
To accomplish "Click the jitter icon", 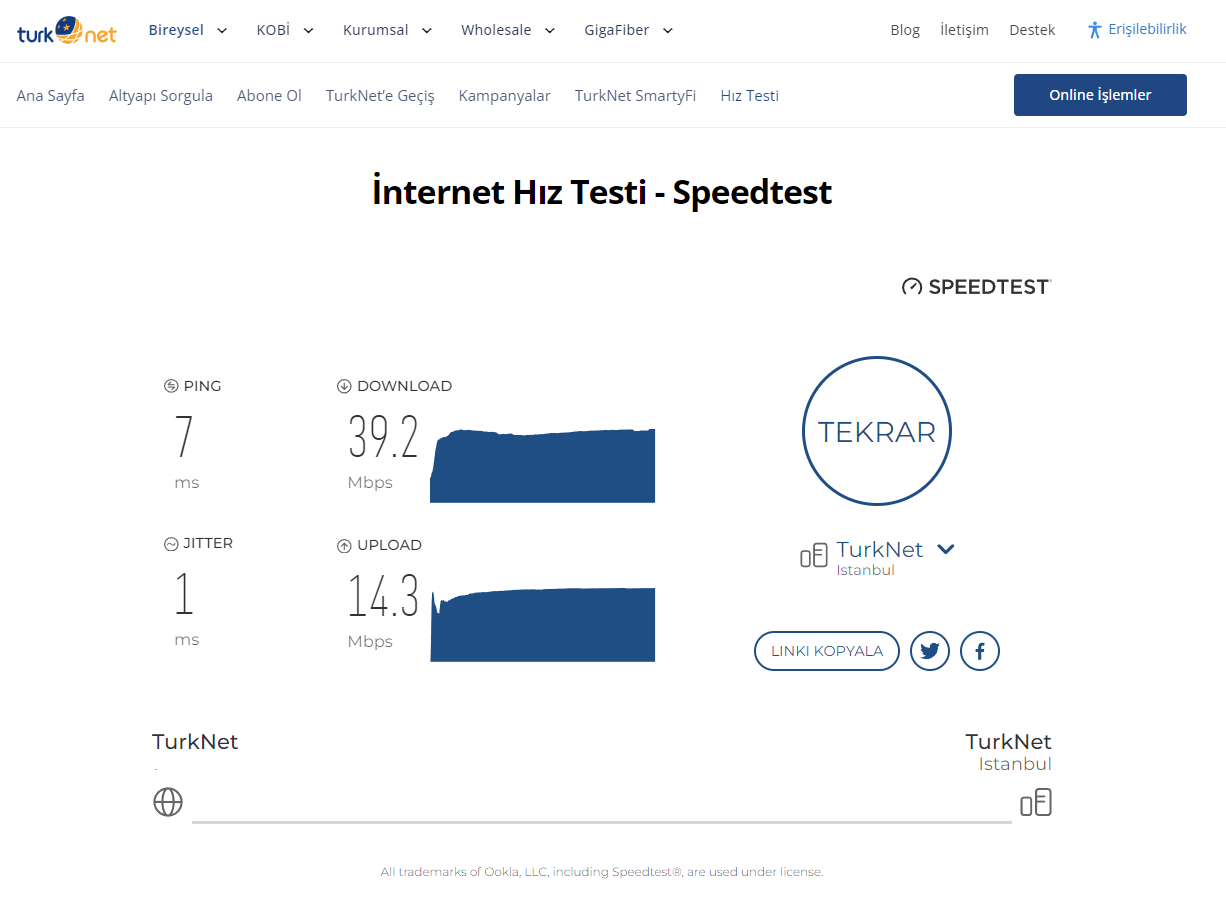I will click(171, 544).
